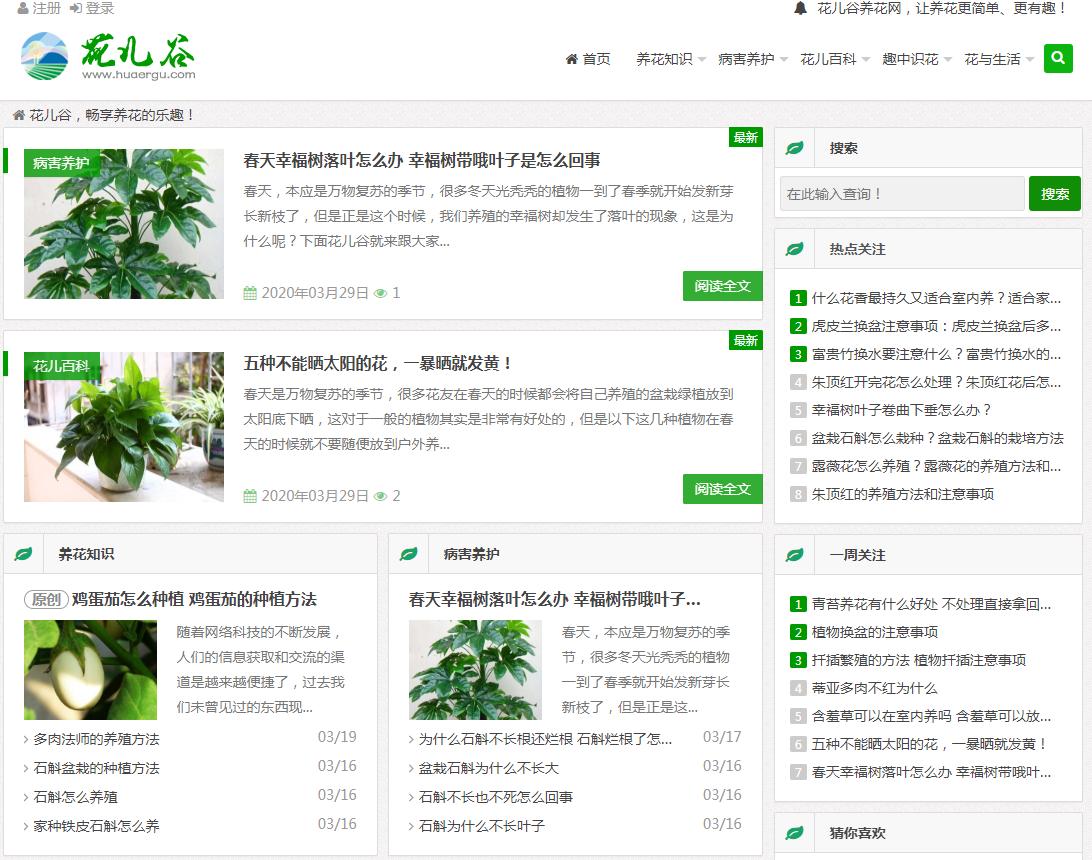Click 阅读全文 on the first article
The height and width of the screenshot is (860, 1092).
coord(722,285)
